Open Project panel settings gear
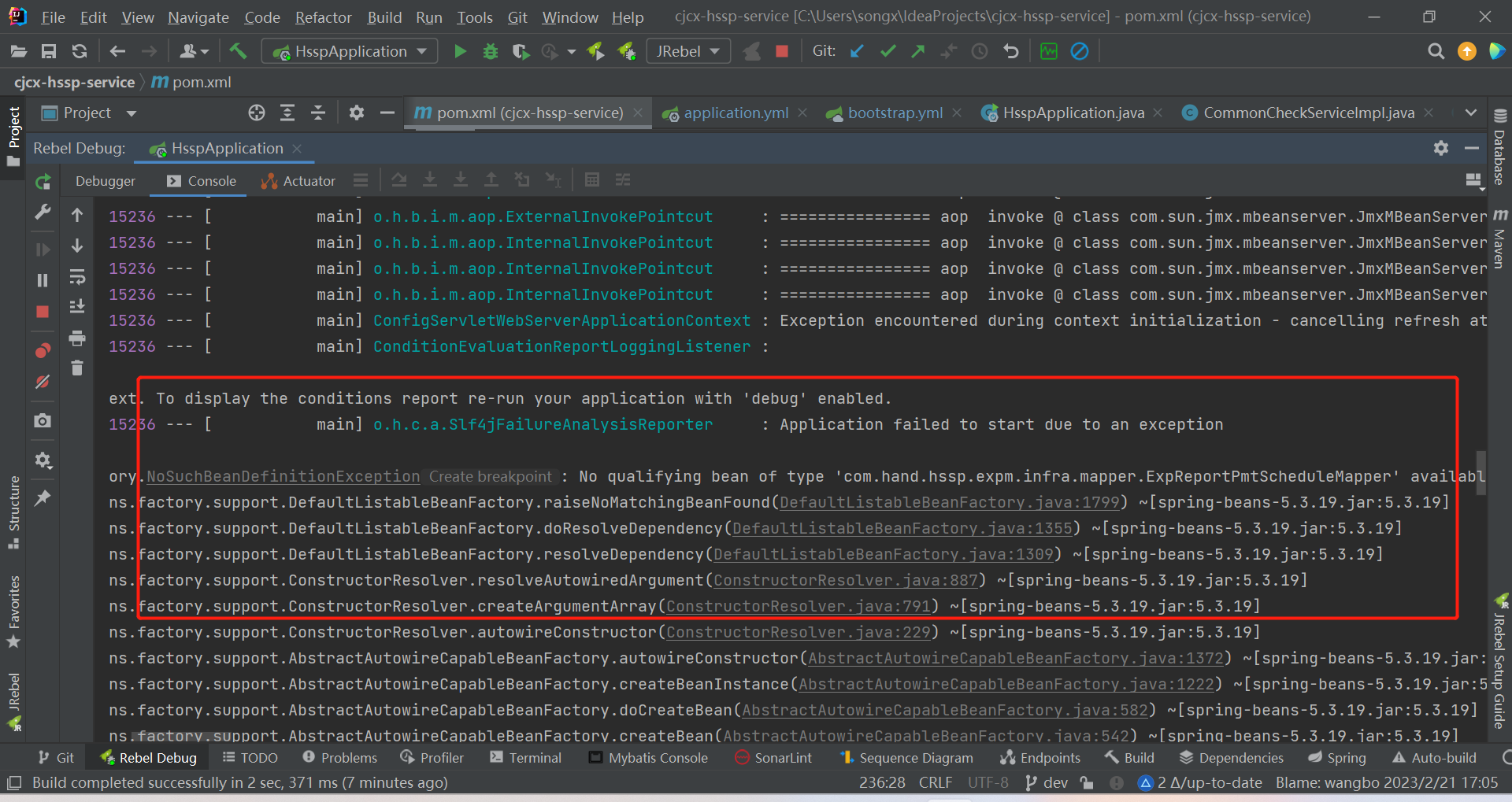The width and height of the screenshot is (1512, 802). 357,113
